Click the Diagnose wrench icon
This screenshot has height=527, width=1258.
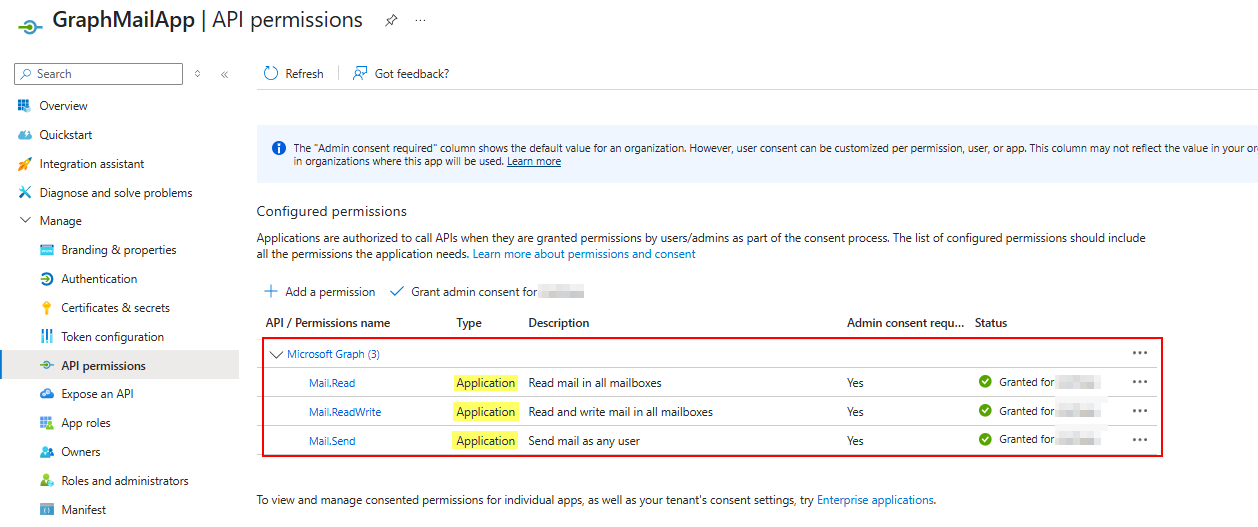(x=24, y=193)
